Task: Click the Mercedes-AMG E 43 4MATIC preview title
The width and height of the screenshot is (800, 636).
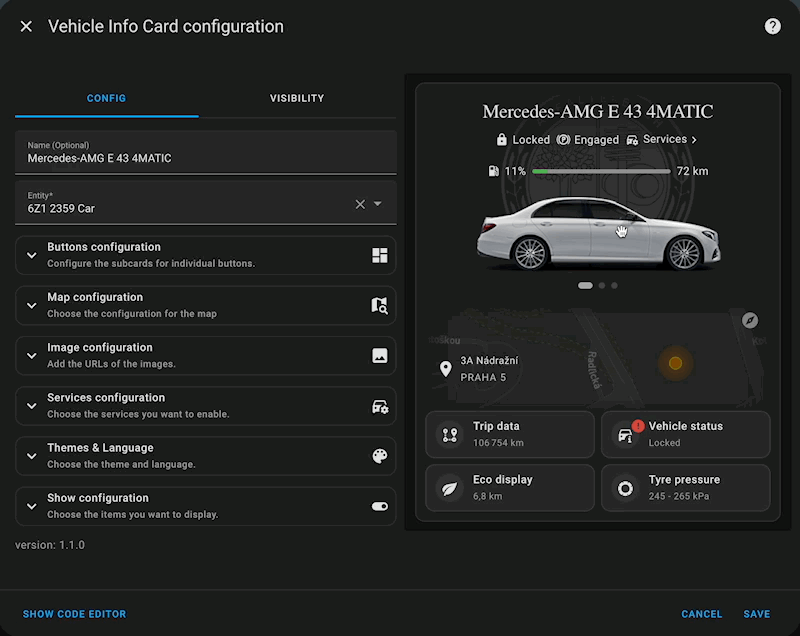Action: (x=597, y=111)
